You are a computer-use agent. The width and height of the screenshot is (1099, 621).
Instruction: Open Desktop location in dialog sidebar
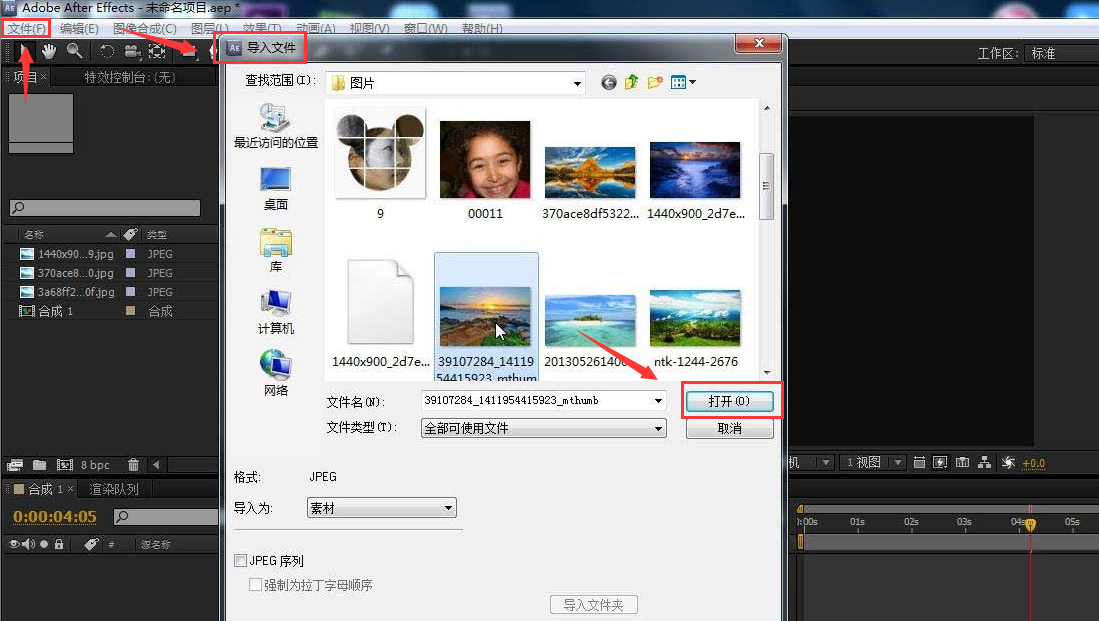pyautogui.click(x=275, y=189)
